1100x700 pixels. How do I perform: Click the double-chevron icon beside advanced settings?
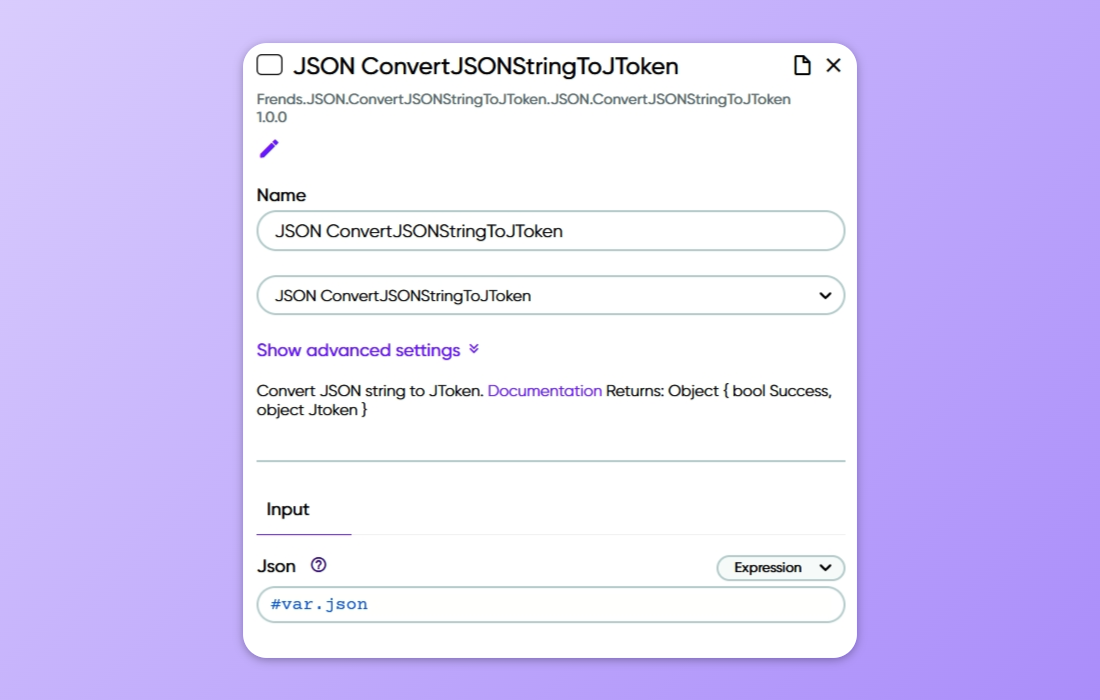click(x=474, y=349)
